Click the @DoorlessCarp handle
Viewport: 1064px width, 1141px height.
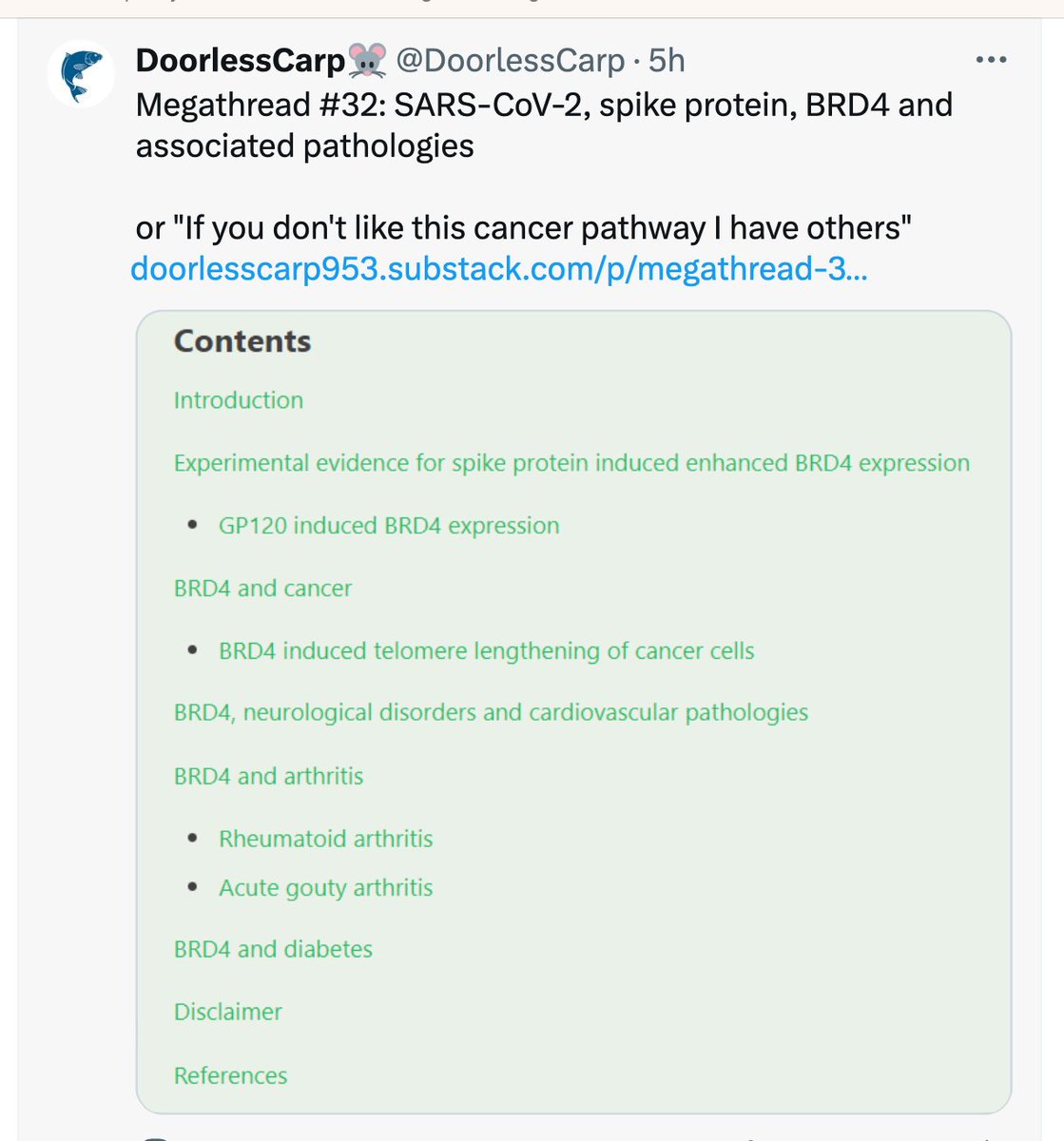pos(510,61)
